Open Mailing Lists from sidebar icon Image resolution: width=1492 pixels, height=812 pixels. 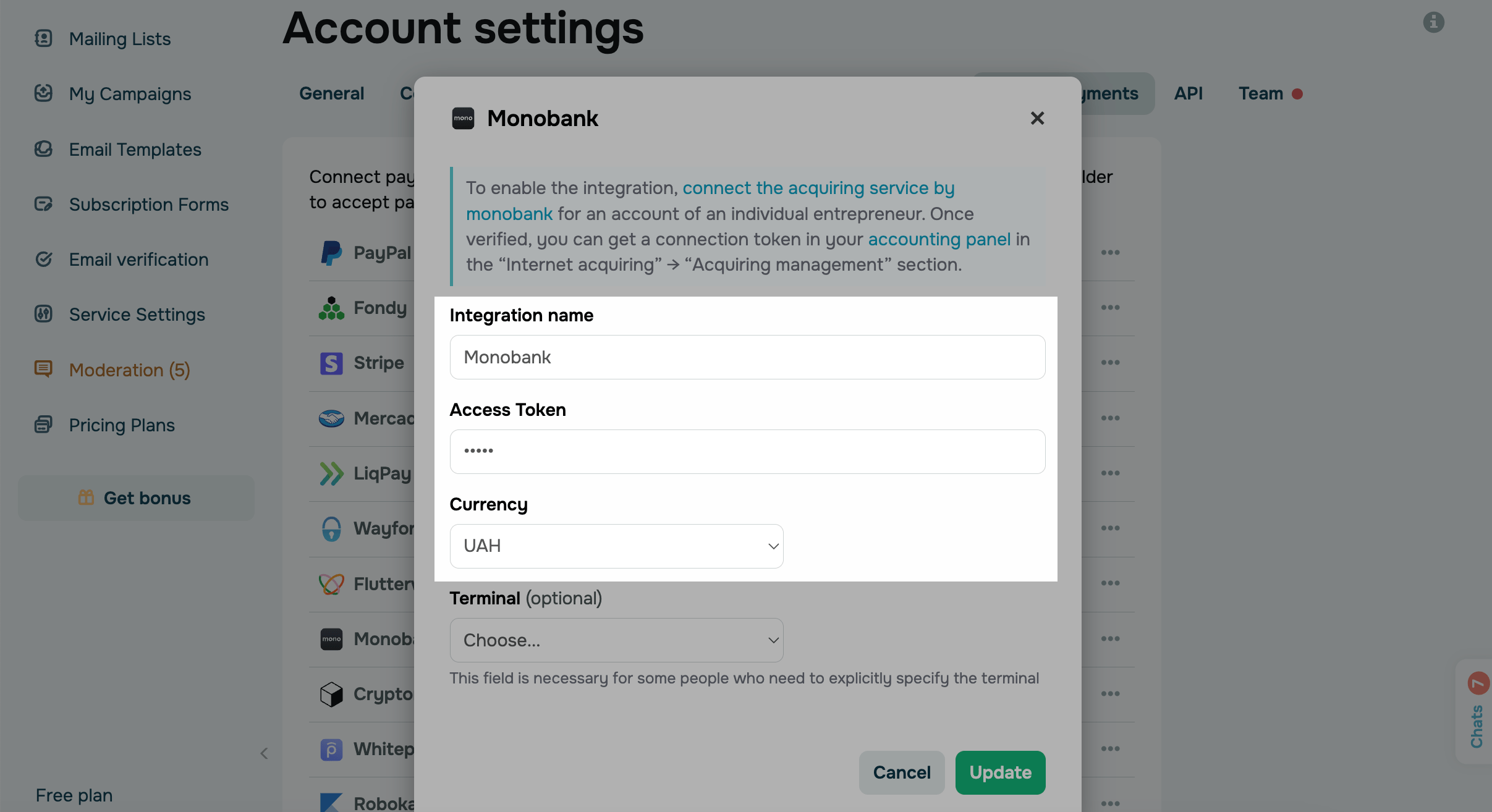click(x=43, y=38)
